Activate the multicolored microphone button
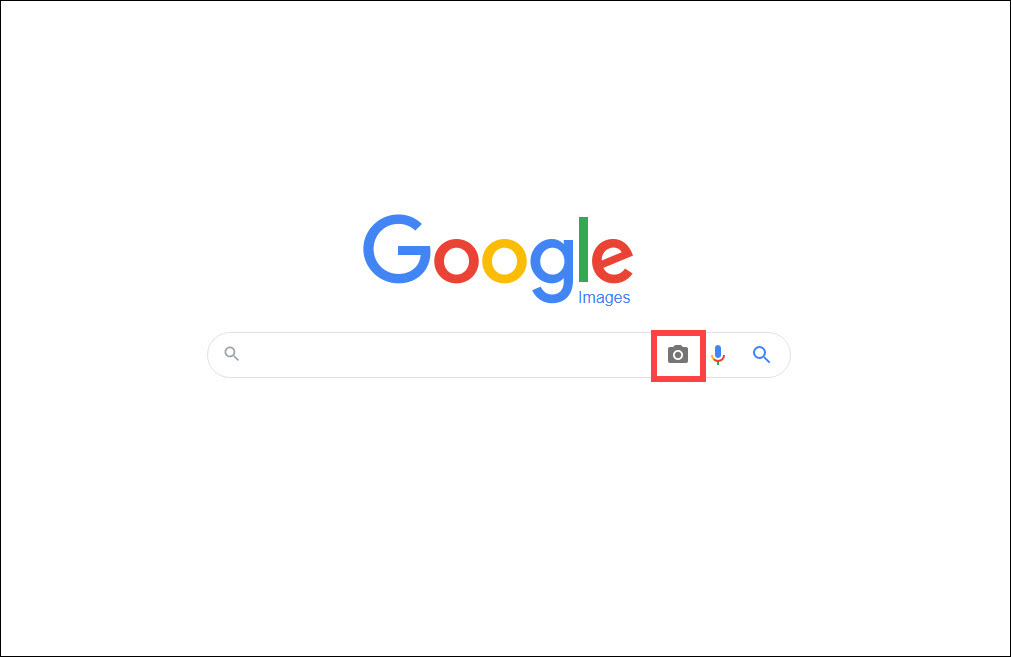 point(718,355)
